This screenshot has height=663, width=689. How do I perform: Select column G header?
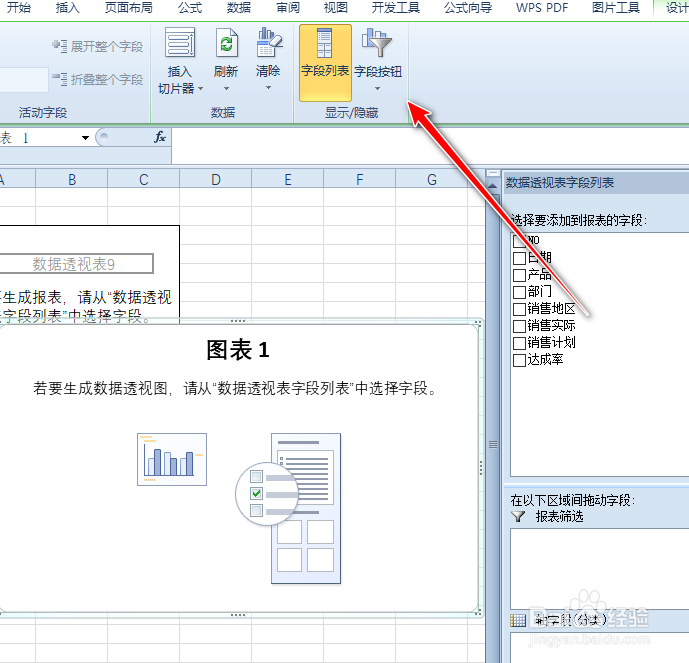click(432, 179)
